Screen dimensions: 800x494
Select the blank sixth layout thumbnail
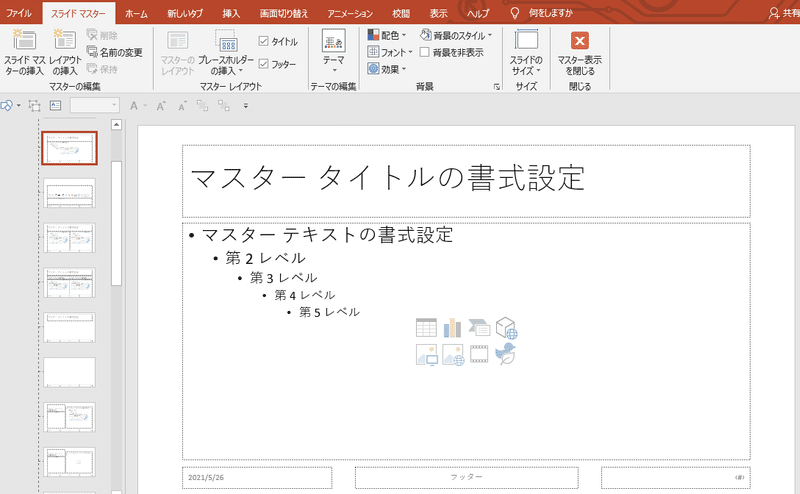tap(69, 373)
